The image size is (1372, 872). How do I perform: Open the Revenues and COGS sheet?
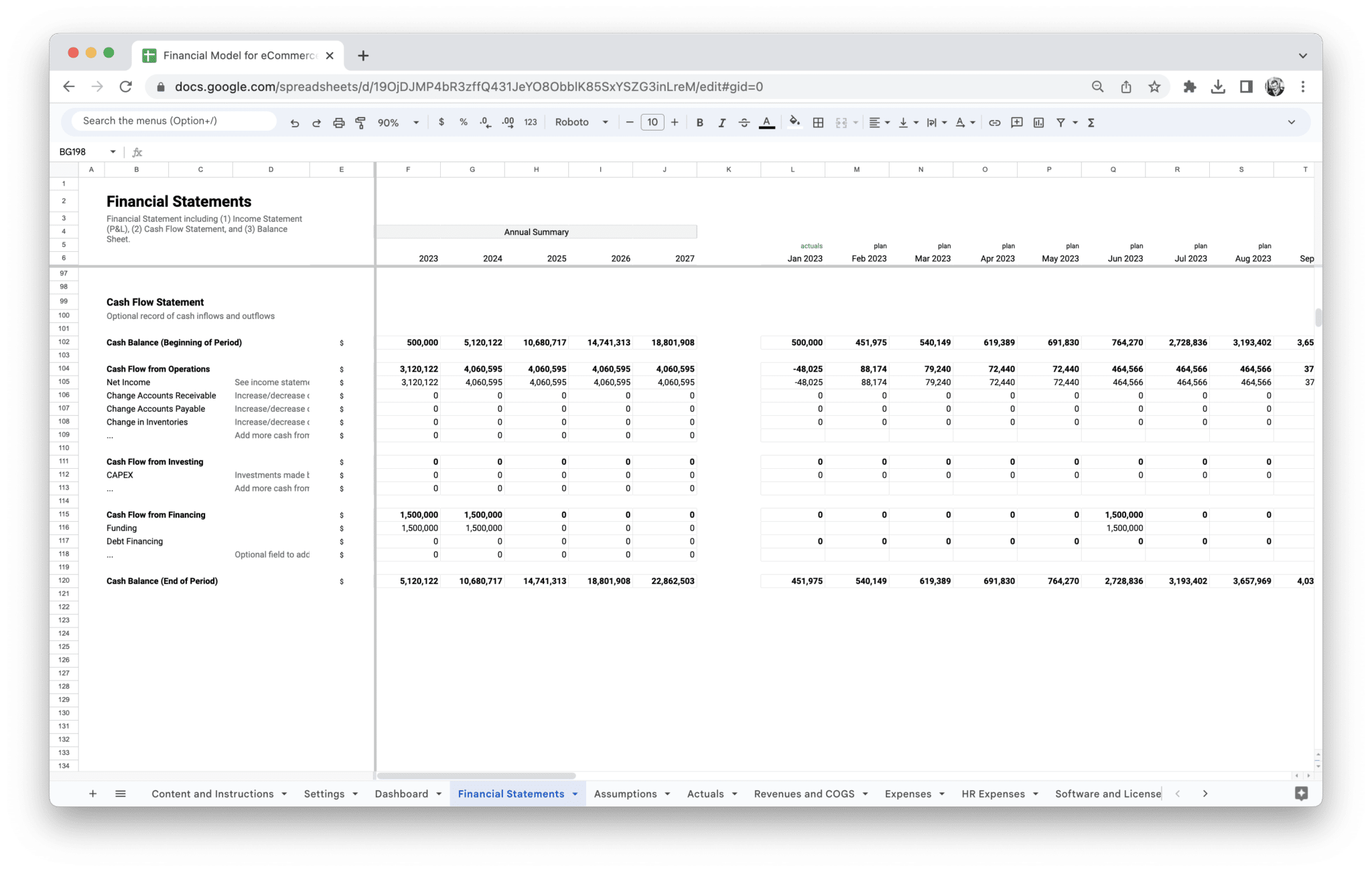pyautogui.click(x=804, y=794)
